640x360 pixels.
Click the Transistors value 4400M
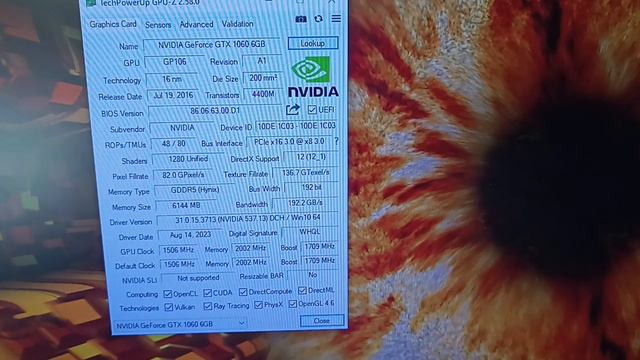(263, 94)
